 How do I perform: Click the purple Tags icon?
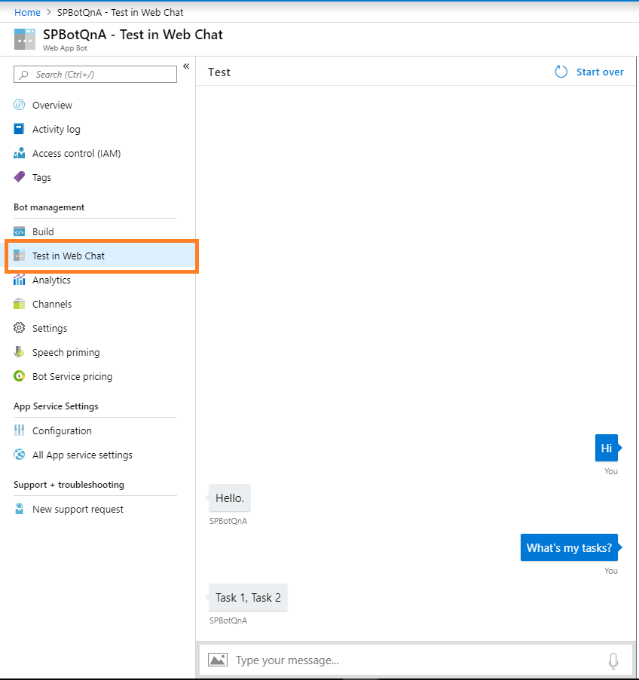pyautogui.click(x=19, y=177)
